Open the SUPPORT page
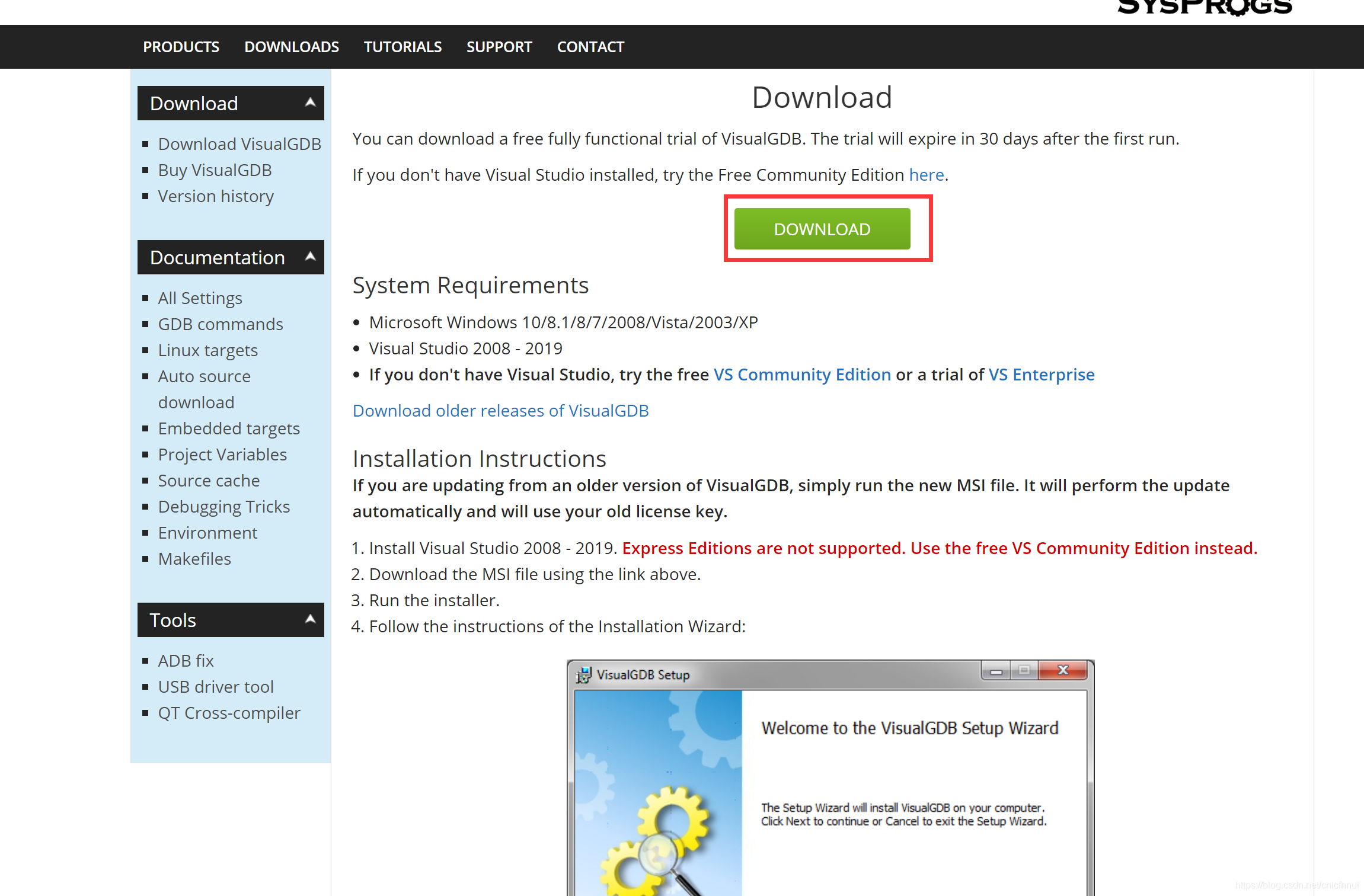This screenshot has width=1364, height=896. [x=499, y=46]
